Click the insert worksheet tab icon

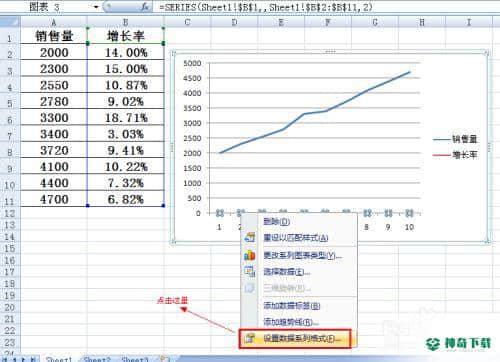(x=164, y=359)
